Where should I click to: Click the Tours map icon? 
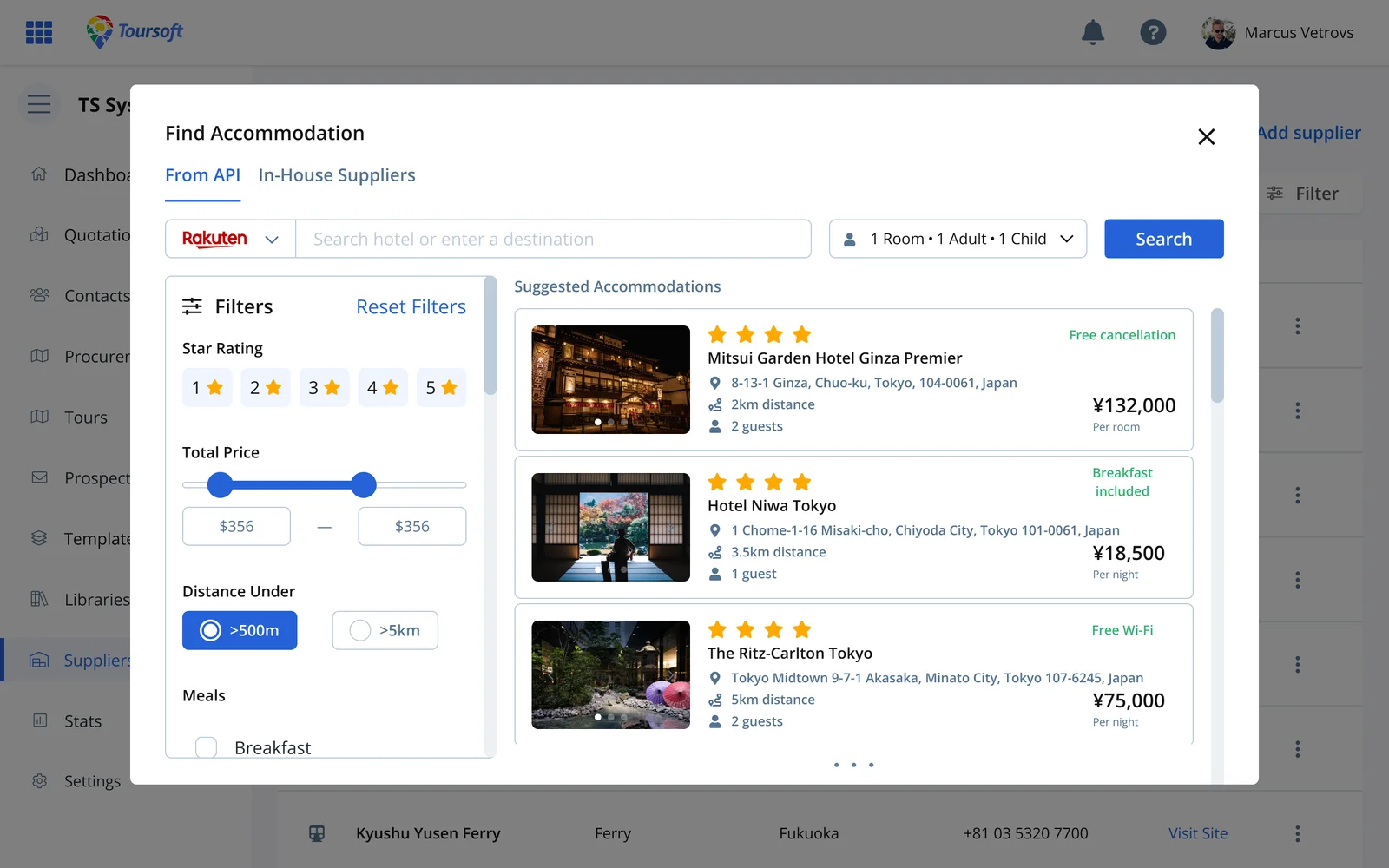click(x=39, y=417)
